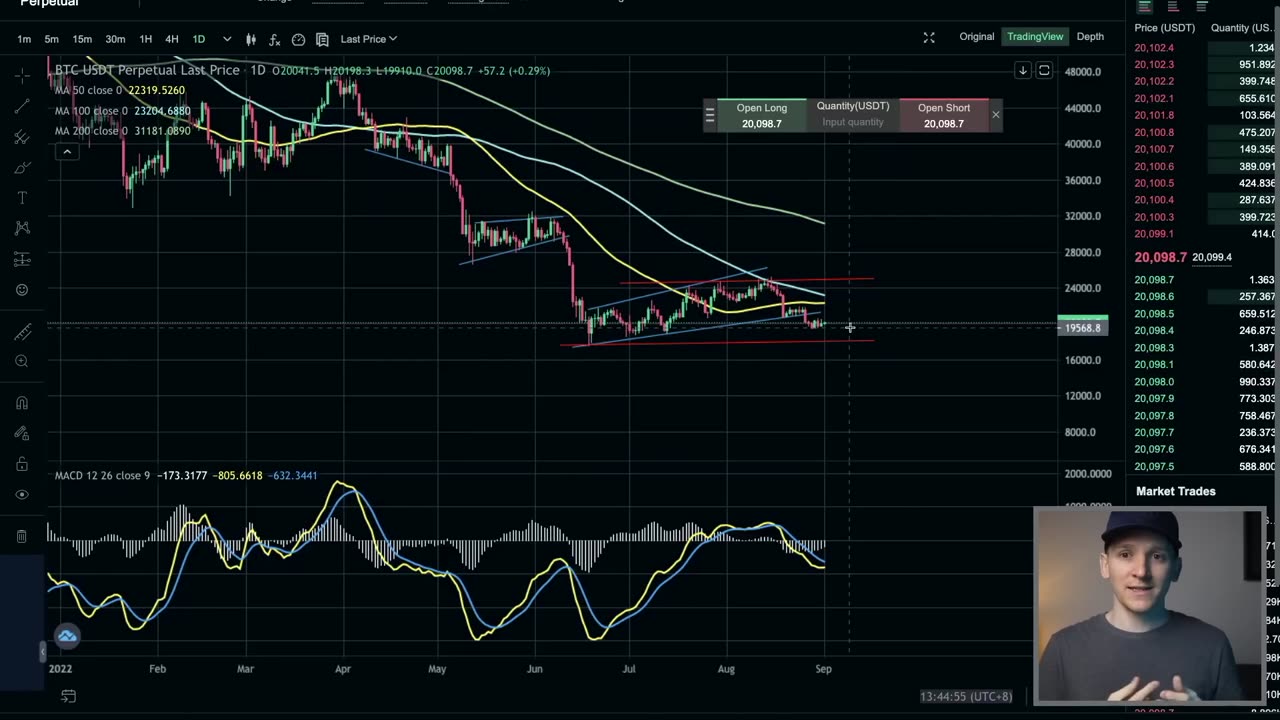1280x720 pixels.
Task: Lock all drawing tools
Action: click(22, 464)
